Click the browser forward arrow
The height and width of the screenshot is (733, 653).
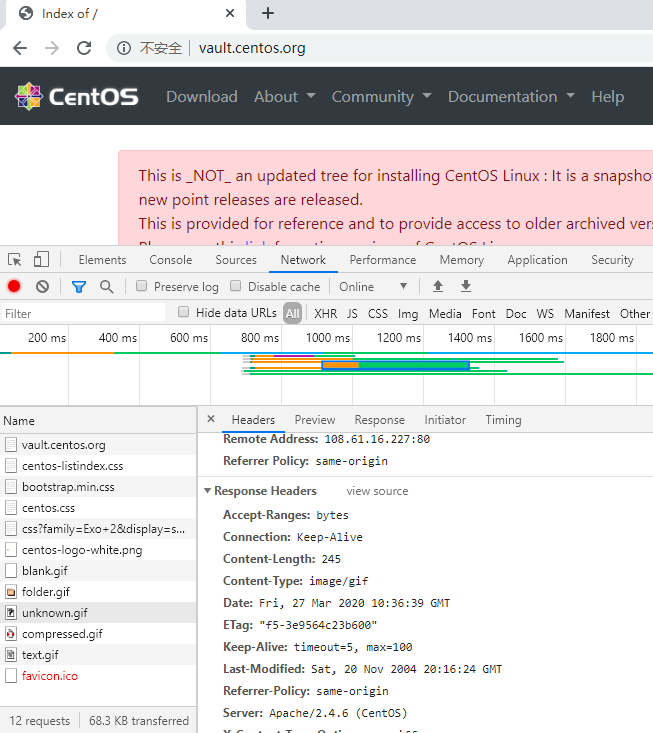click(x=52, y=48)
